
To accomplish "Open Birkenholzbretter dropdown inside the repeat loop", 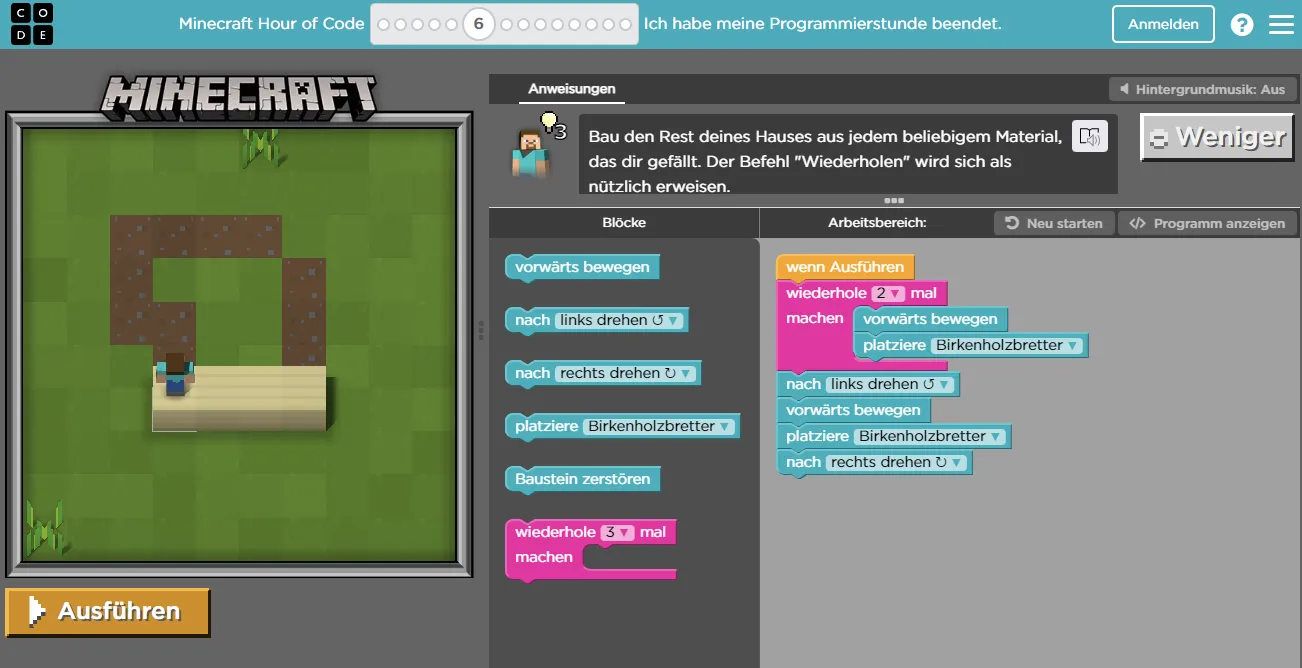I will (1006, 346).
